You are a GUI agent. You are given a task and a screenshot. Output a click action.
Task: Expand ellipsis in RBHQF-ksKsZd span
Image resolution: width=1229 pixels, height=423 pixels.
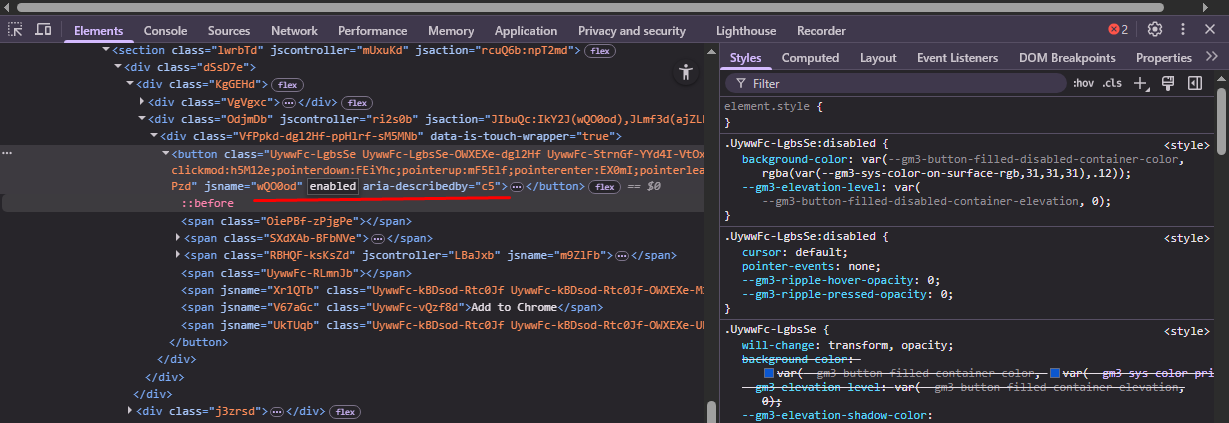pyautogui.click(x=623, y=256)
